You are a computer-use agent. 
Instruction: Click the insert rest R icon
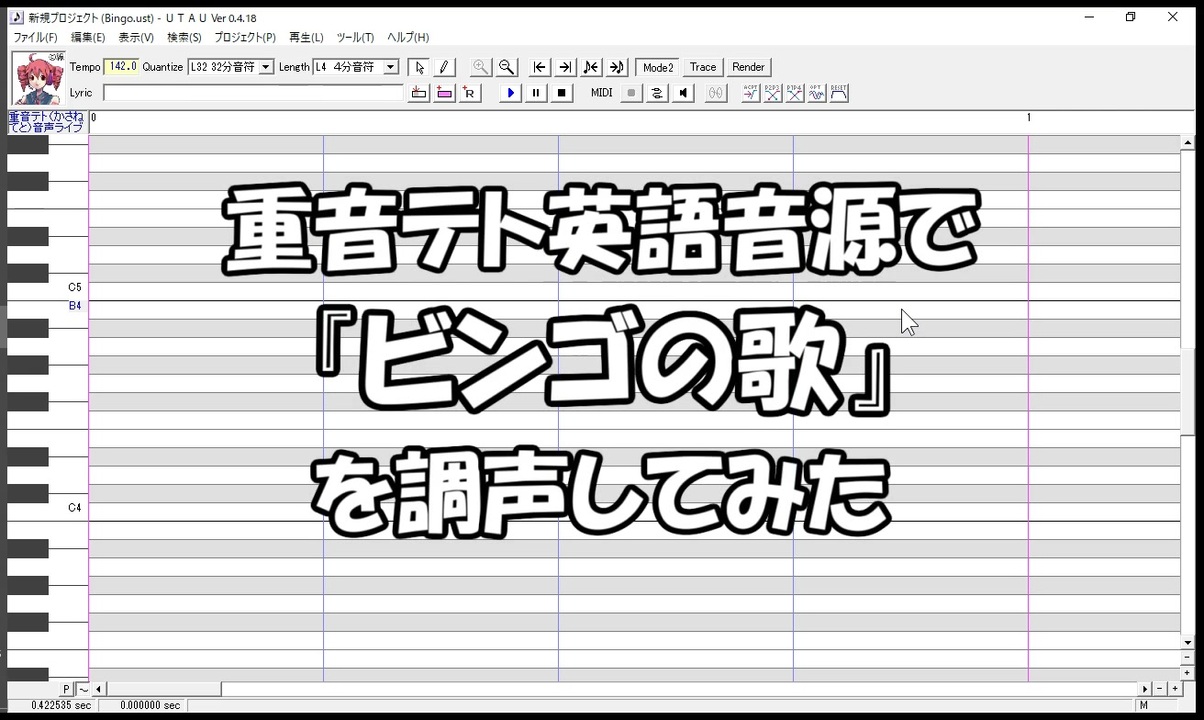pos(469,93)
